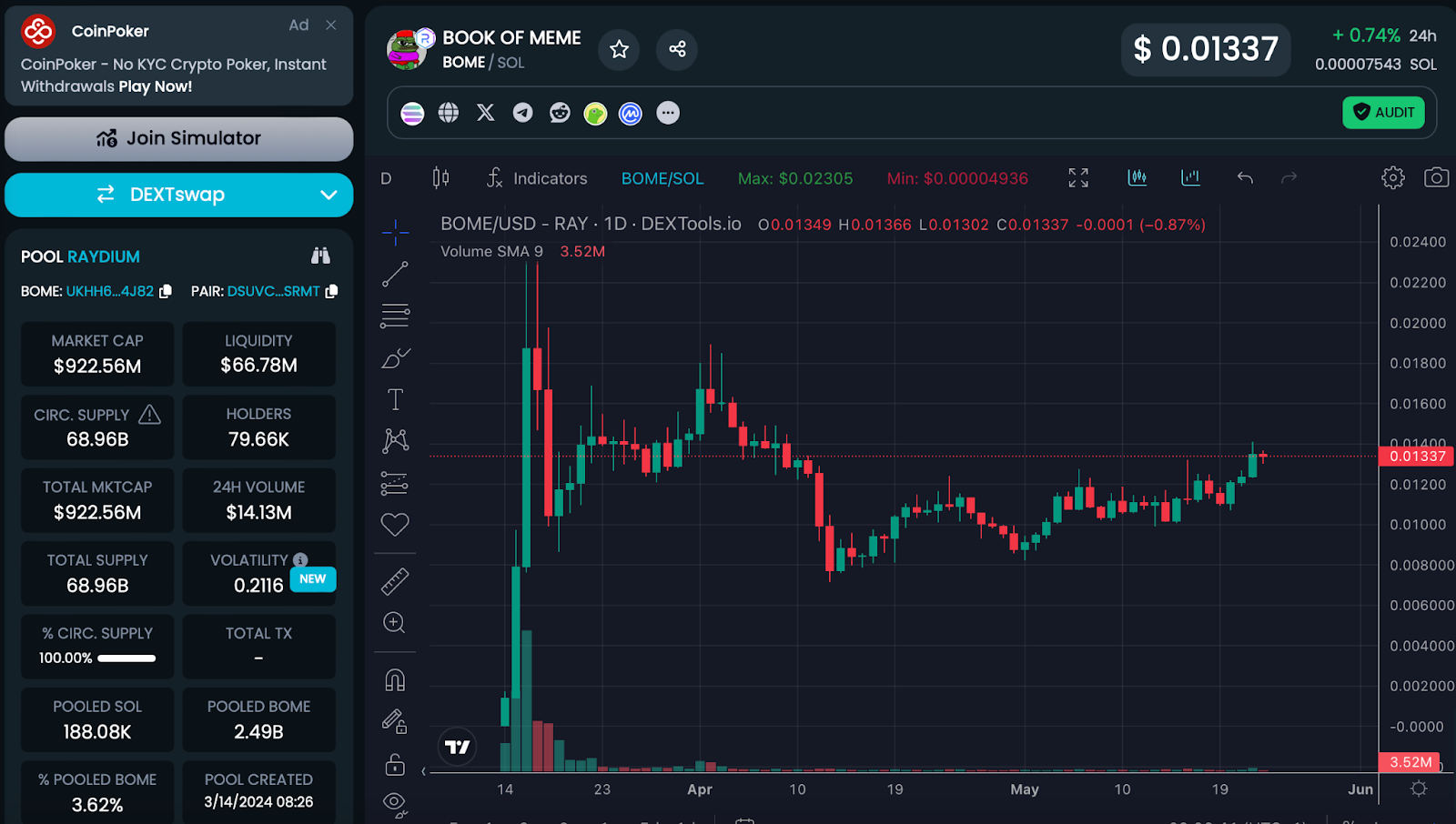Click the NEW volatility badge
This screenshot has height=824, width=1456.
pyautogui.click(x=312, y=579)
